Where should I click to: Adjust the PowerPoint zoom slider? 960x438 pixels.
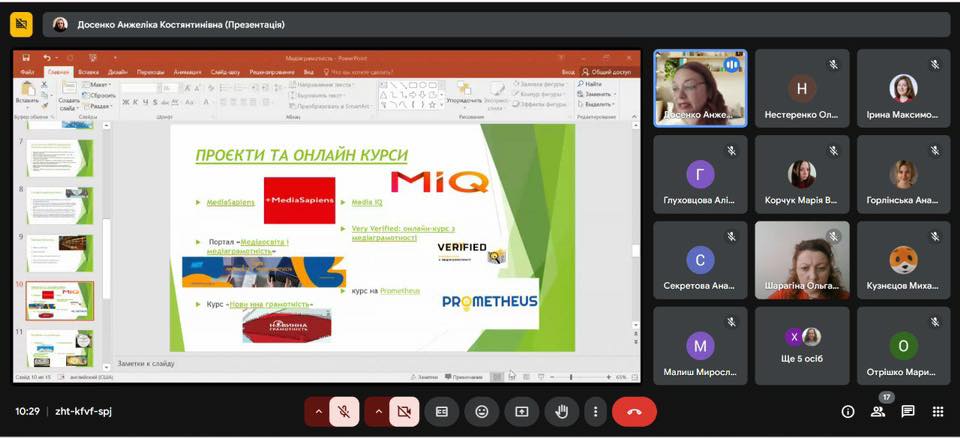pos(571,377)
